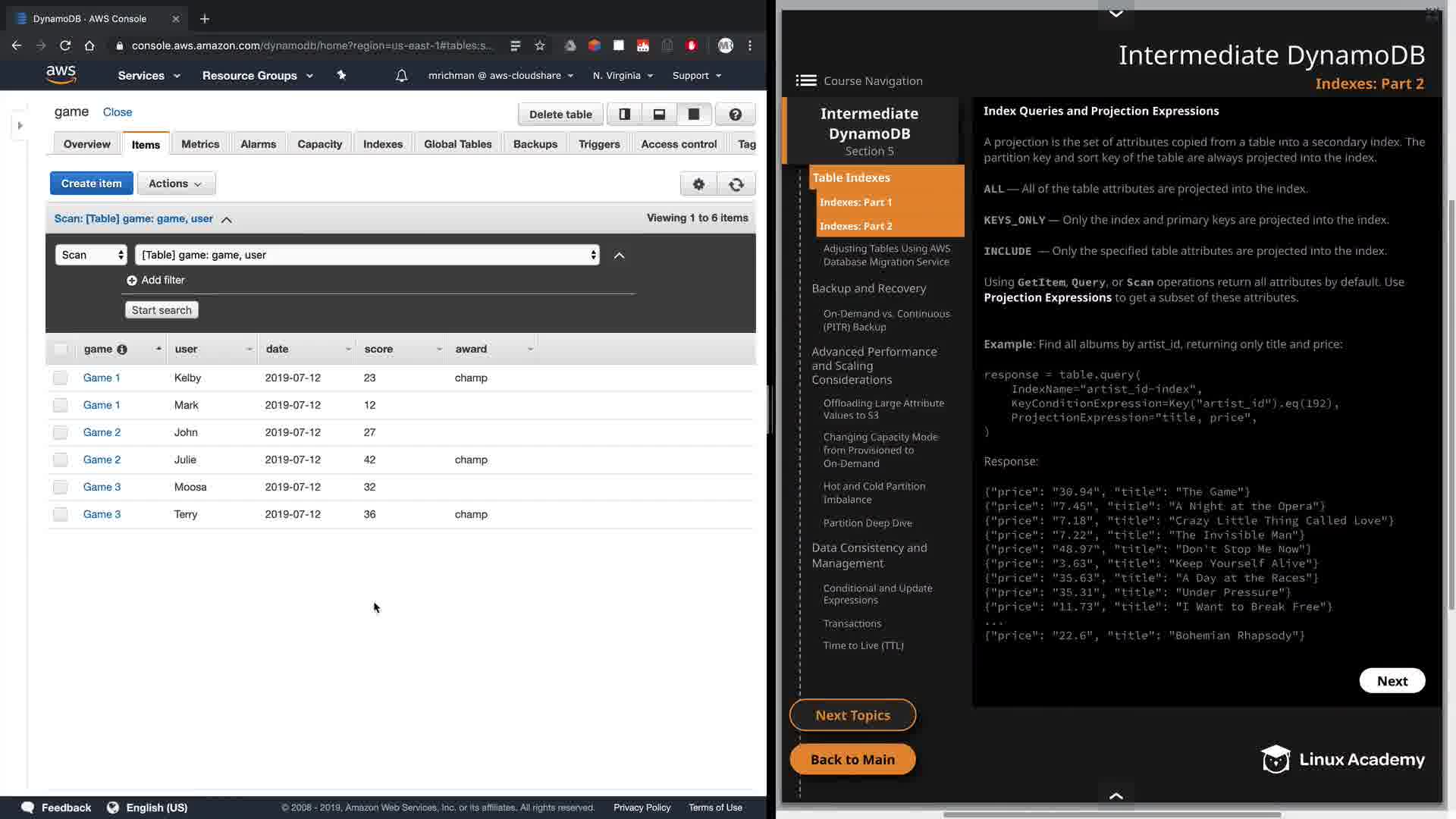
Task: Open the Capacity tab
Action: tap(319, 144)
